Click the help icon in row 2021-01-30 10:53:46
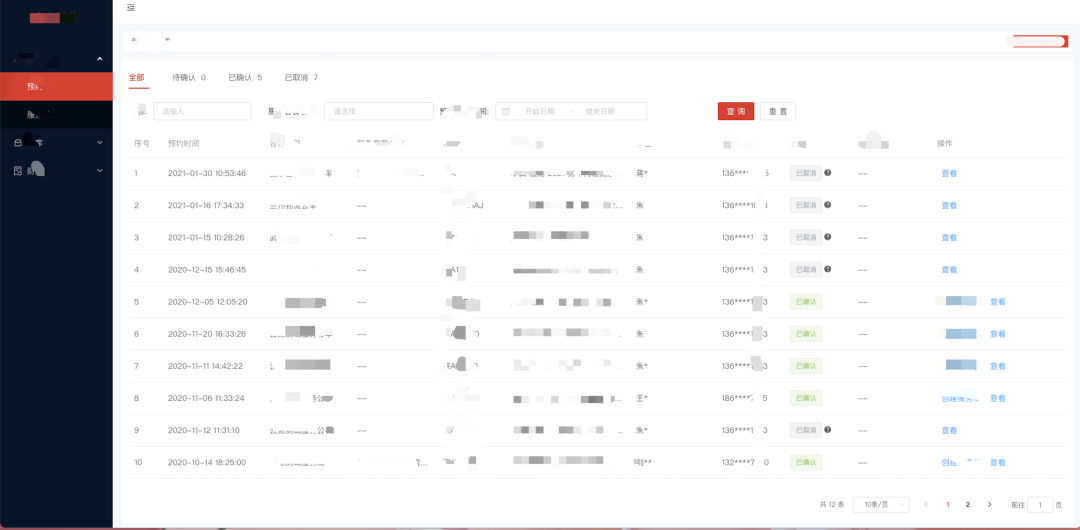Image resolution: width=1080 pixels, height=530 pixels. click(x=827, y=173)
